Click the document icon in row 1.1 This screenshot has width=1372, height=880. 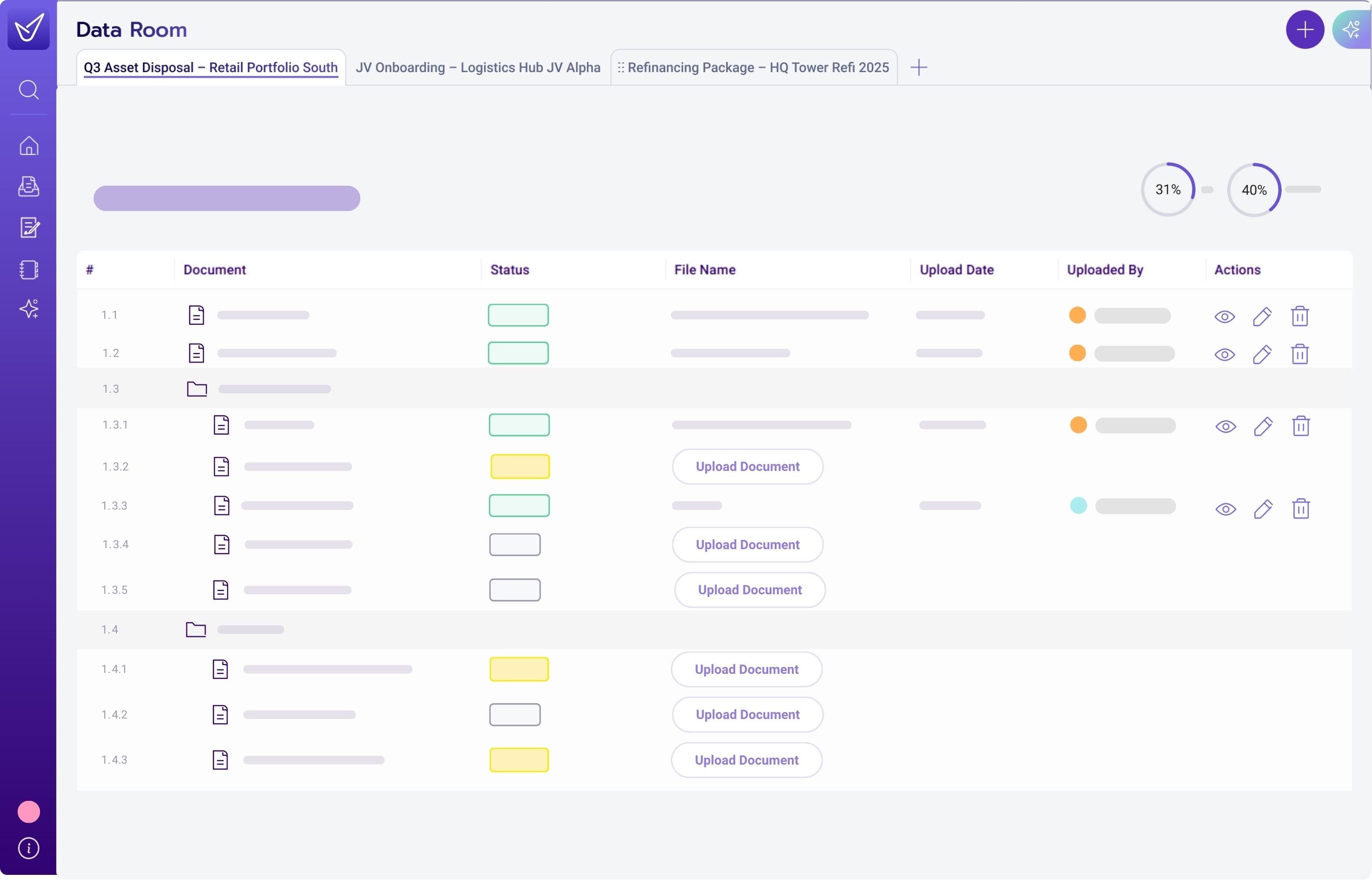[x=196, y=316]
